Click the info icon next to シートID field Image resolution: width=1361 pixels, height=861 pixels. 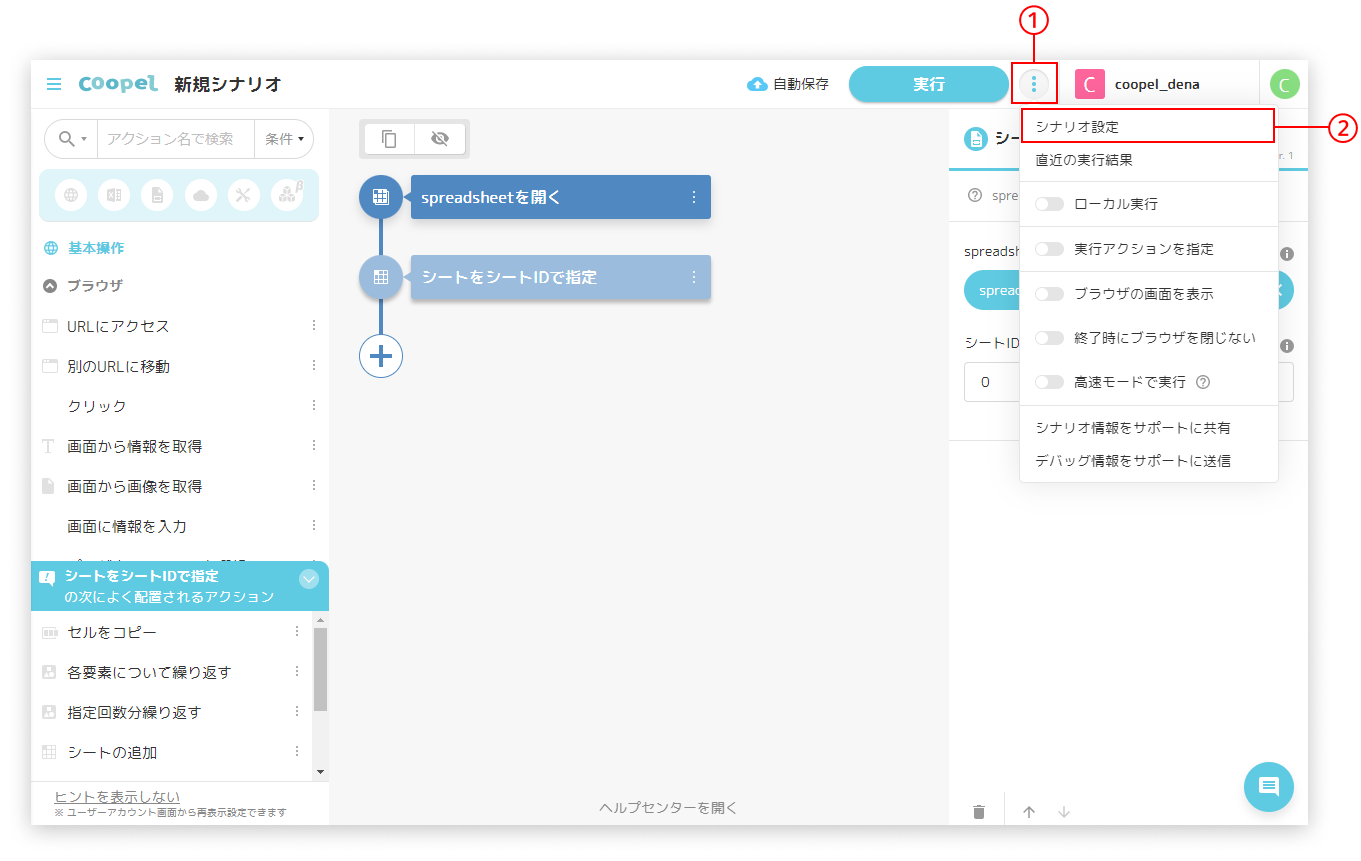pos(1287,346)
